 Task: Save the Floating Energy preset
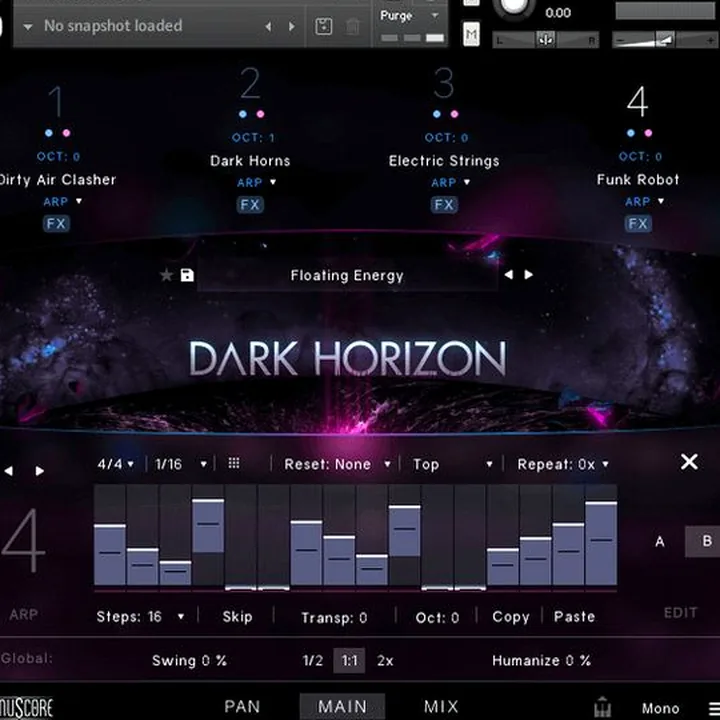click(x=187, y=275)
